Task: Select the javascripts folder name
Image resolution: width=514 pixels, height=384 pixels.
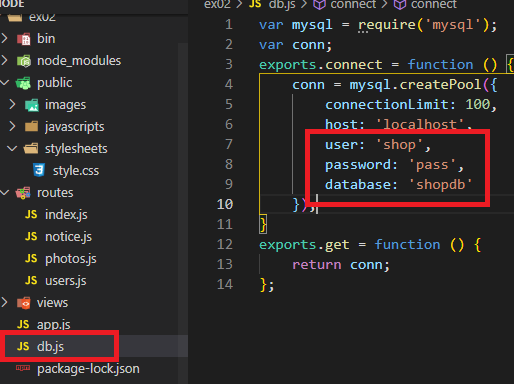Action: coord(74,127)
